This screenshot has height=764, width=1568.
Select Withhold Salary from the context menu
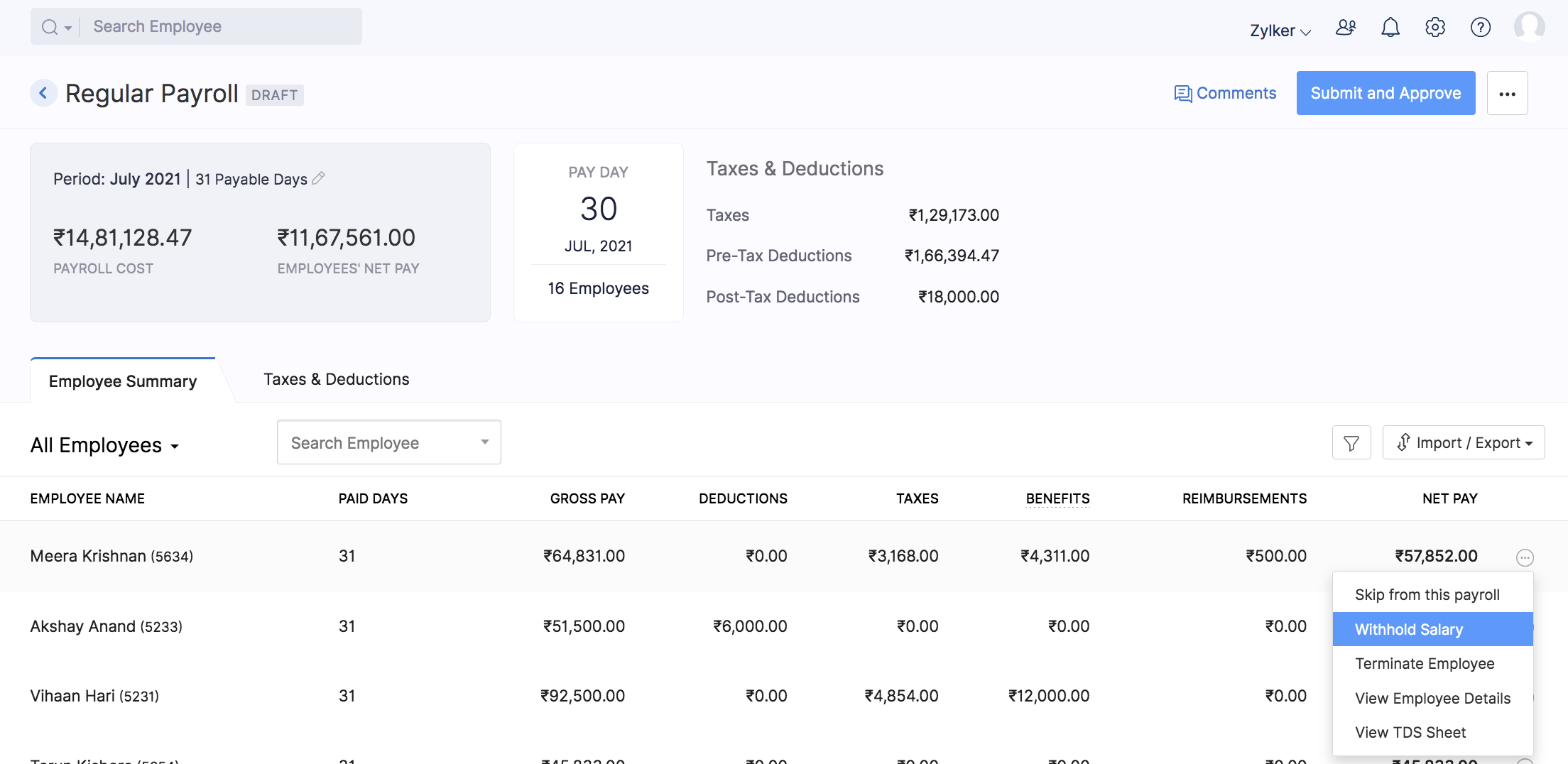coord(1432,629)
